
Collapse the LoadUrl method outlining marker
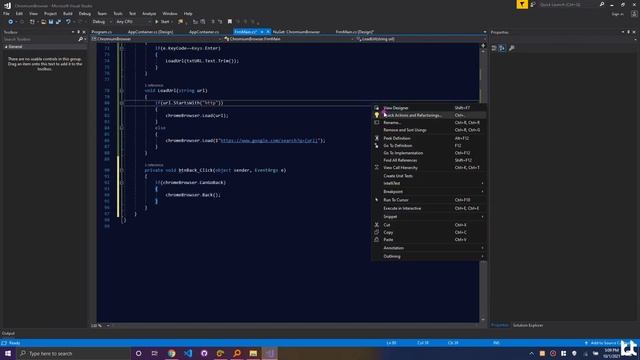(122, 91)
